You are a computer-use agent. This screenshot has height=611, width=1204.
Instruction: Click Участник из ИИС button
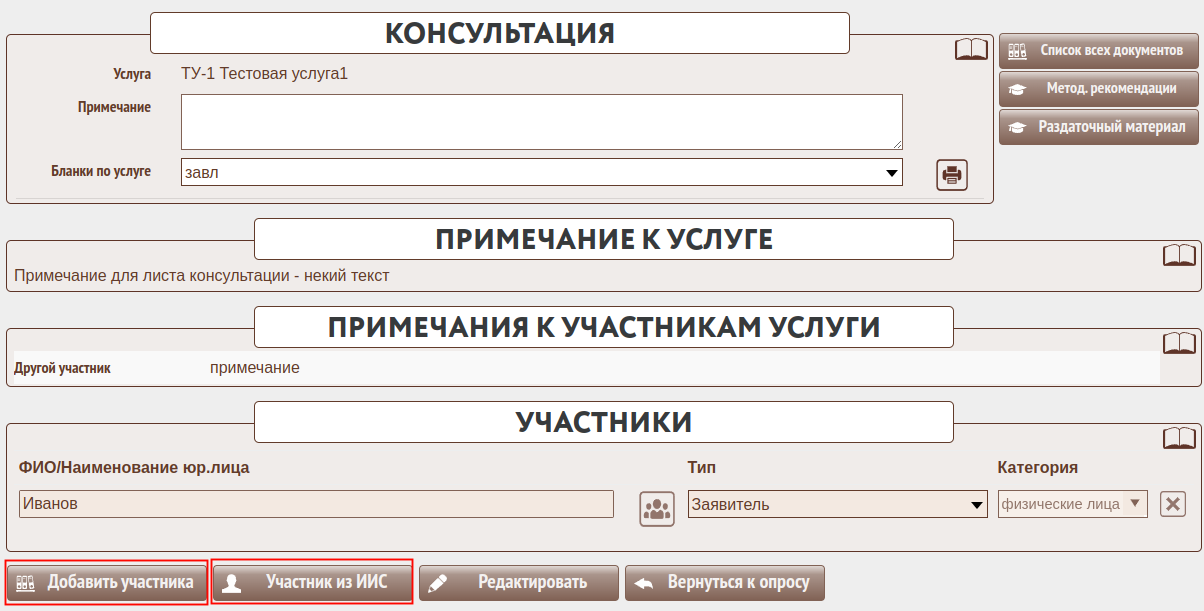pyautogui.click(x=313, y=582)
